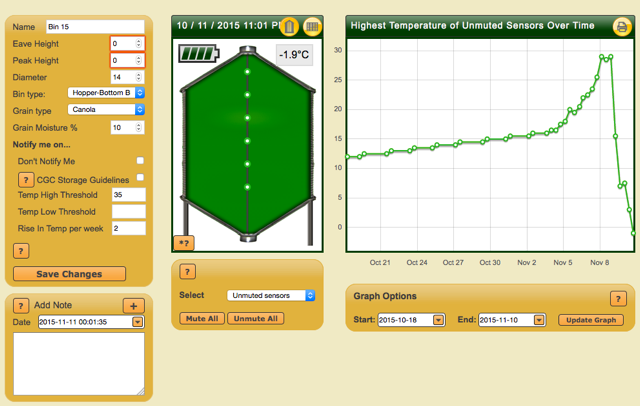Open the sensor Select dropdown
The width and height of the screenshot is (640, 406).
coord(271,295)
